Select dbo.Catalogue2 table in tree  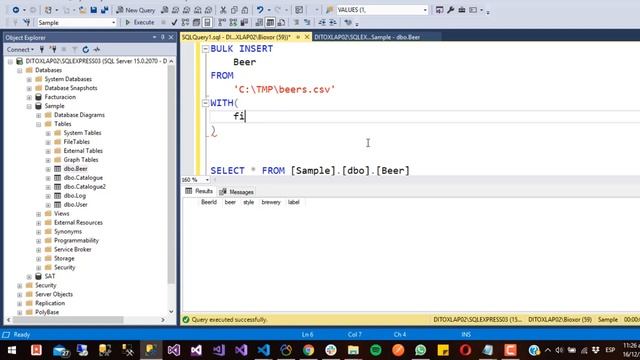(x=84, y=187)
